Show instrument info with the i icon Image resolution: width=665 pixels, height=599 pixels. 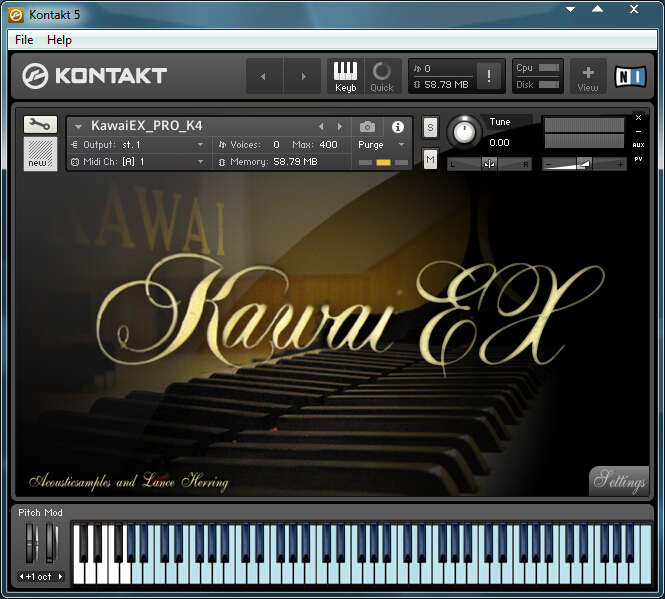(x=397, y=127)
